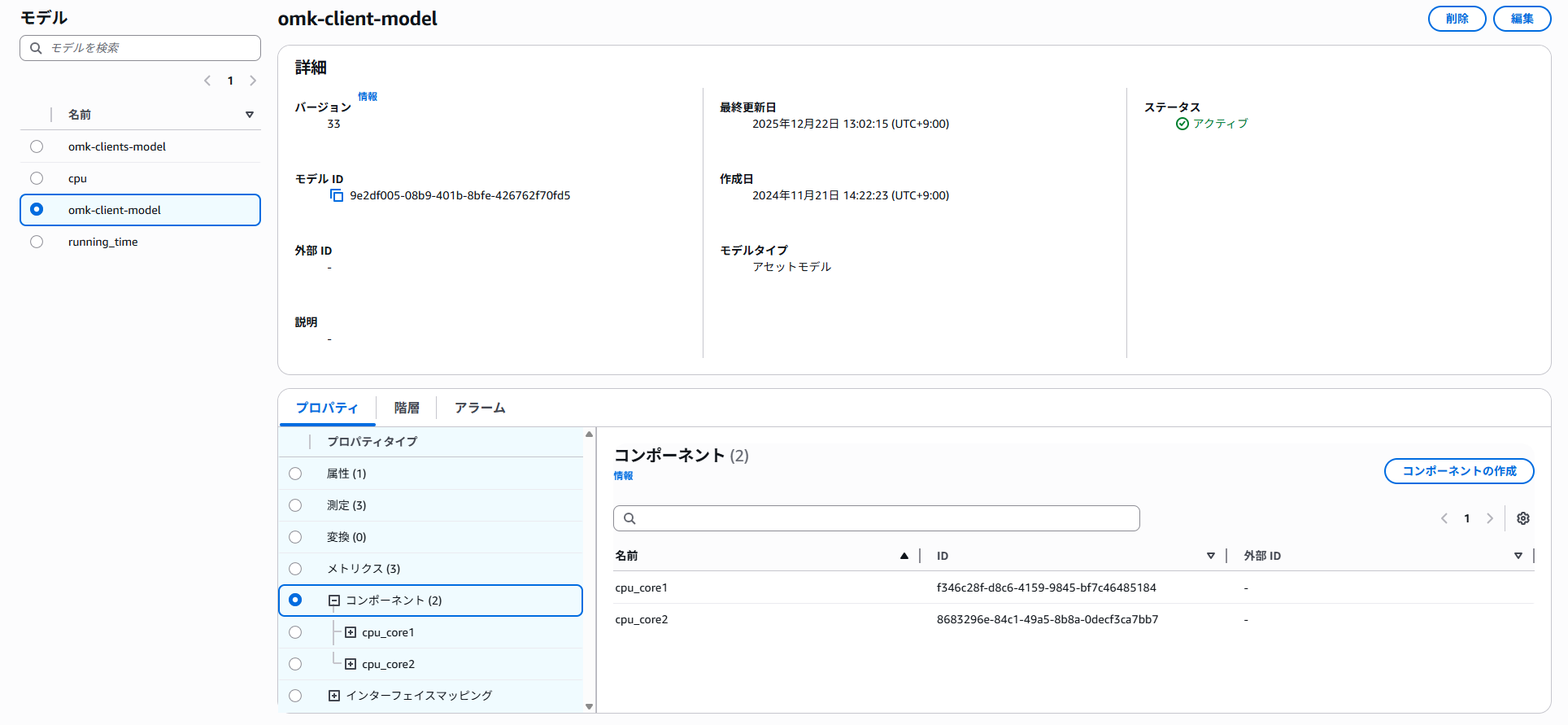Viewport: 1568px width, 725px height.
Task: Select the omk-clients-model radio button
Action: pos(37,146)
